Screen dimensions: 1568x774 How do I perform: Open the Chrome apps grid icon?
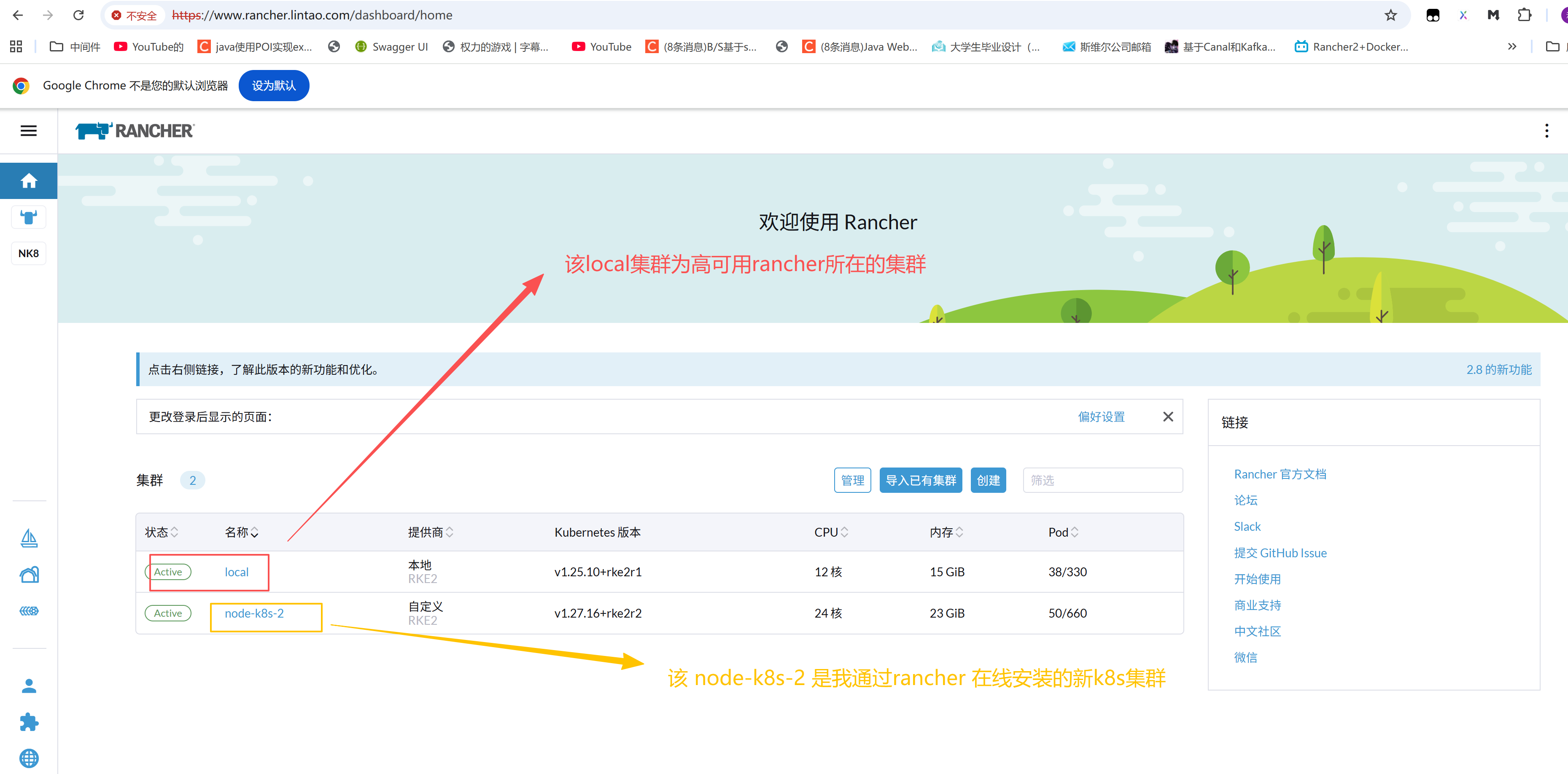click(x=16, y=47)
